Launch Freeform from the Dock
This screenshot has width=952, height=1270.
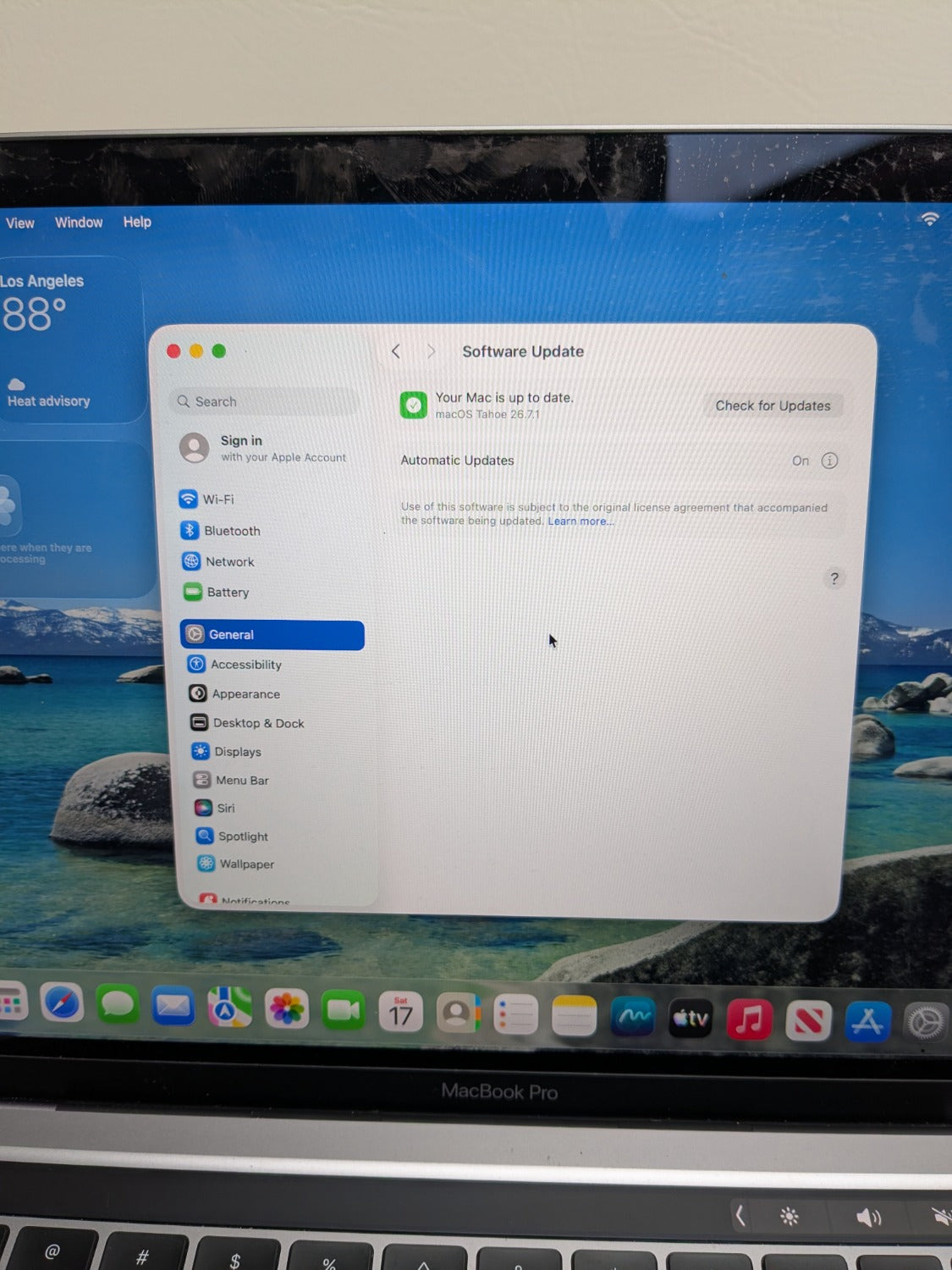[632, 1018]
